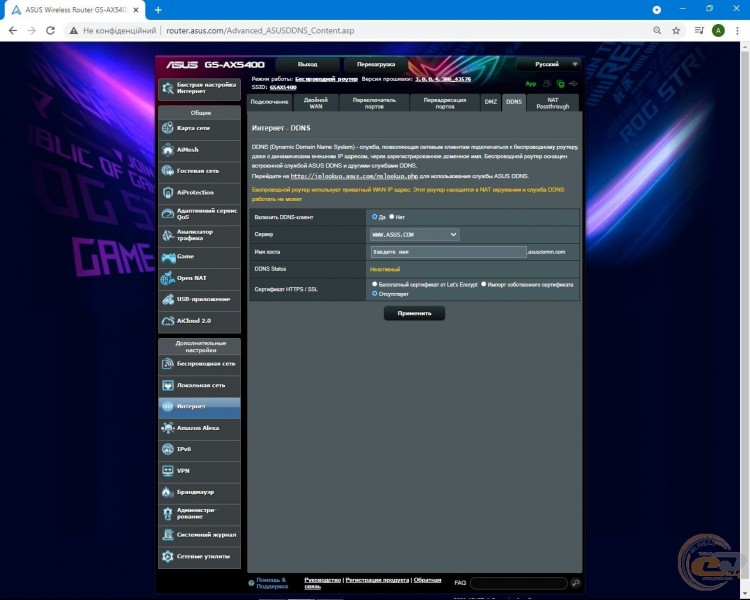Image resolution: width=750 pixels, height=600 pixels.
Task: Open Сетевые утилиты tools icon
Action: point(167,556)
